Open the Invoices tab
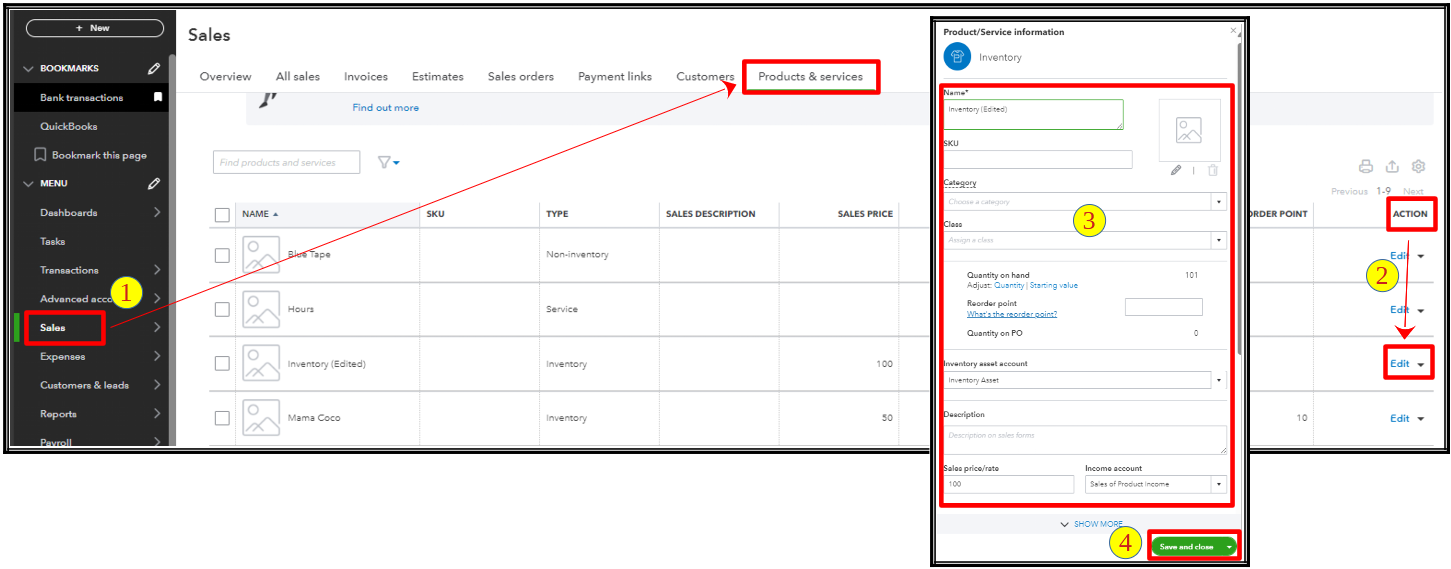Viewport: 1451px width, 569px height. pos(365,77)
